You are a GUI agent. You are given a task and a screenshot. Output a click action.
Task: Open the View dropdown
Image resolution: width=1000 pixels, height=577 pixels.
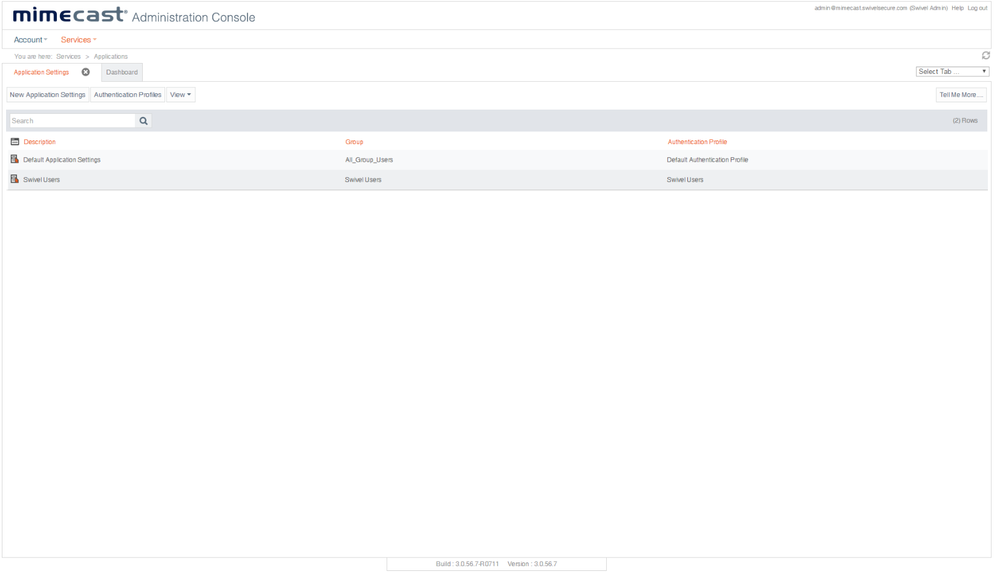pos(178,94)
